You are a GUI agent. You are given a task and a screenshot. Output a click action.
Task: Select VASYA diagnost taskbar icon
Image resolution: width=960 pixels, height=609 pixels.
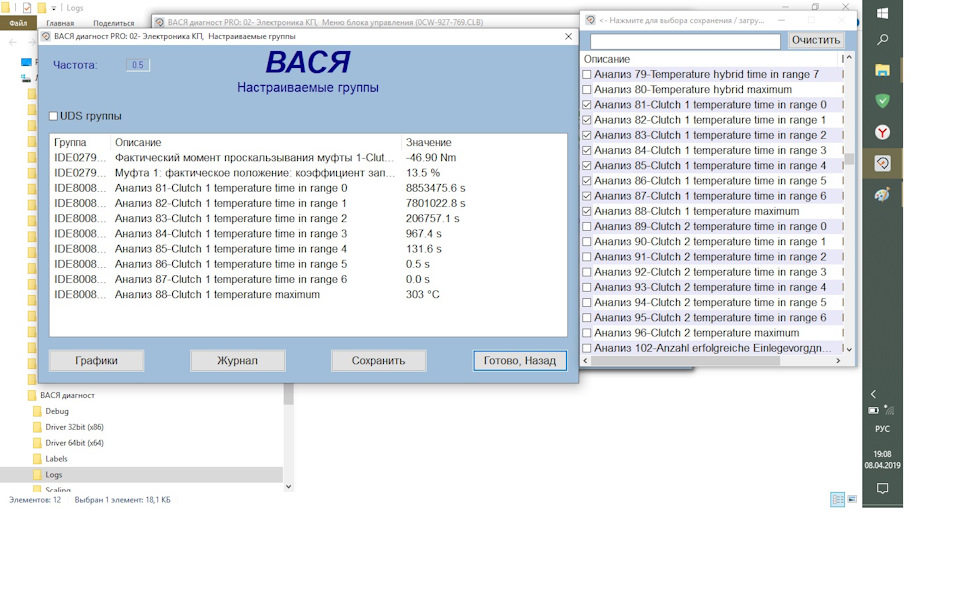(882, 163)
